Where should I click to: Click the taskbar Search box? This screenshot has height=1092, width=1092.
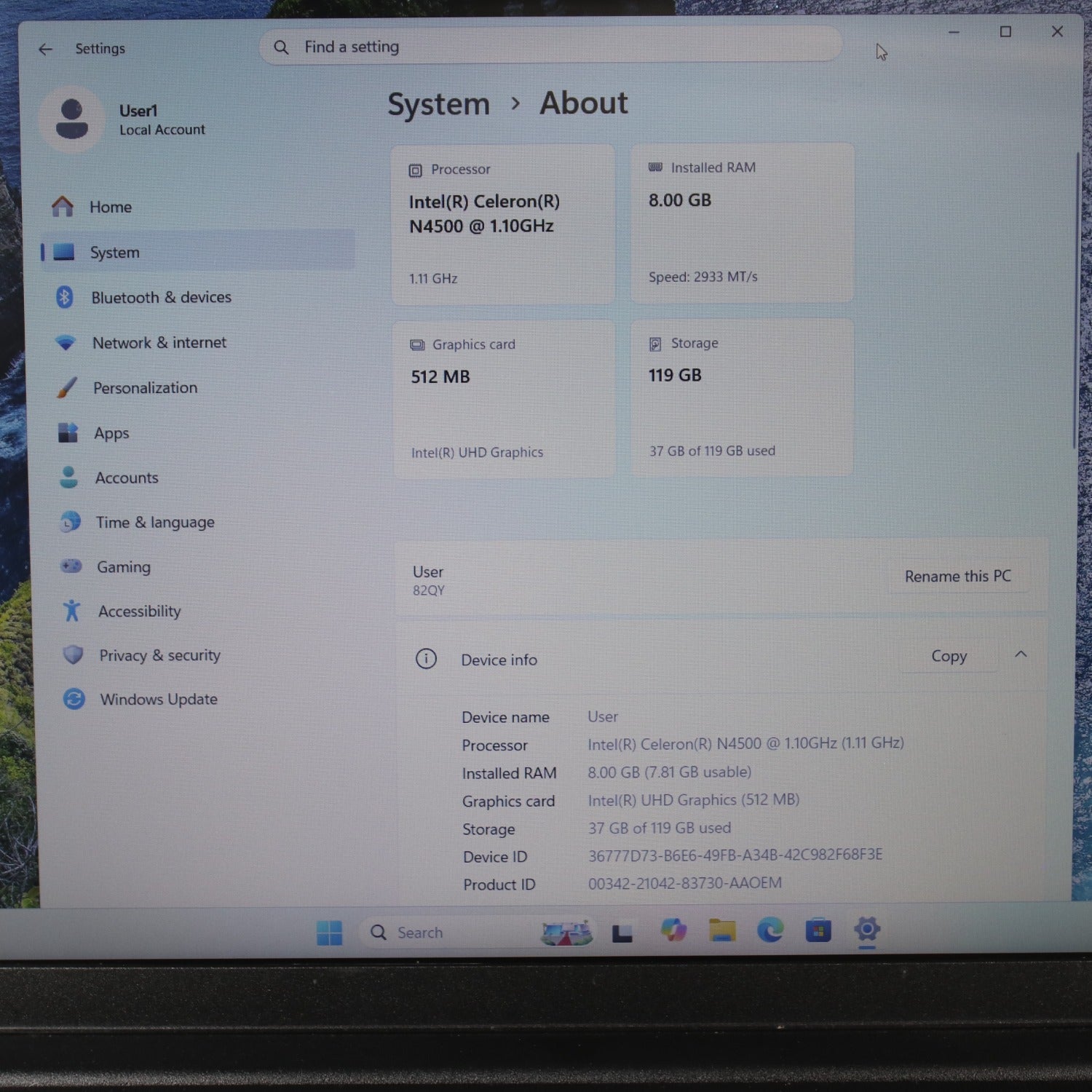click(x=477, y=933)
